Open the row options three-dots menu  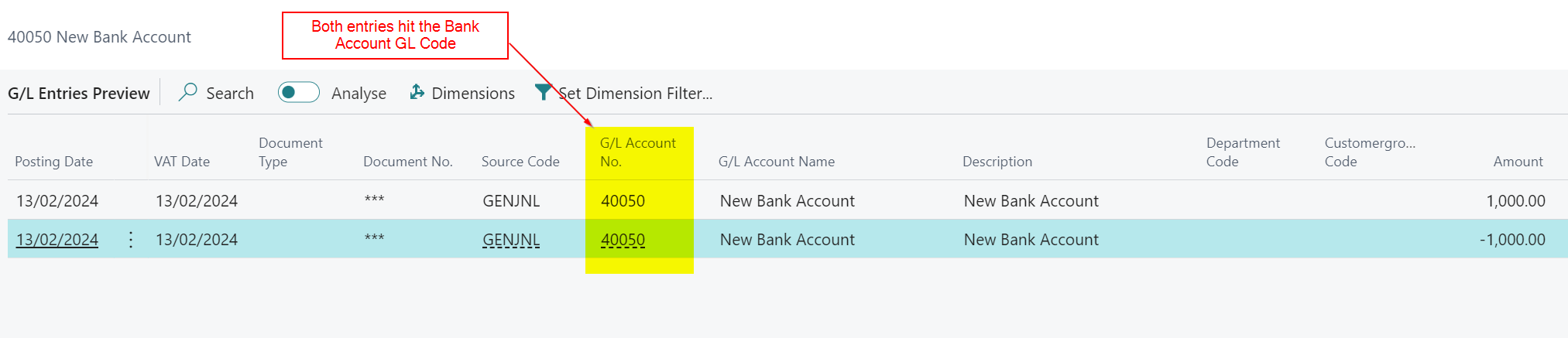point(131,240)
